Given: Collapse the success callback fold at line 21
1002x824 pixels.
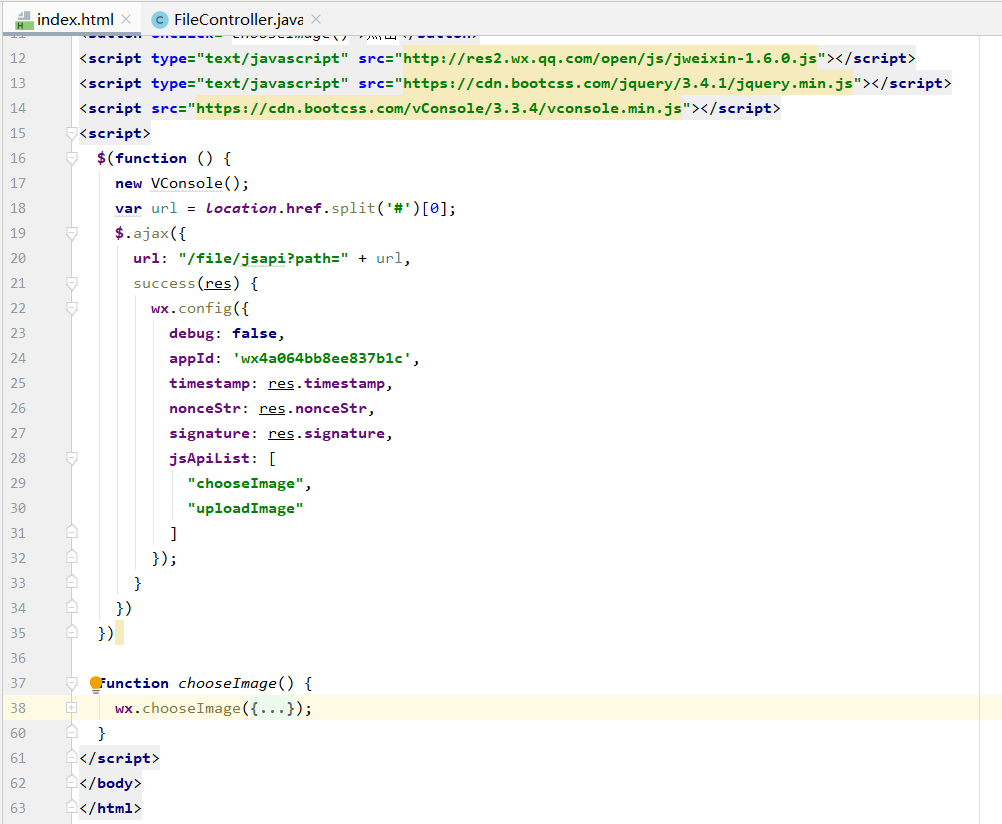Looking at the screenshot, I should coord(72,283).
